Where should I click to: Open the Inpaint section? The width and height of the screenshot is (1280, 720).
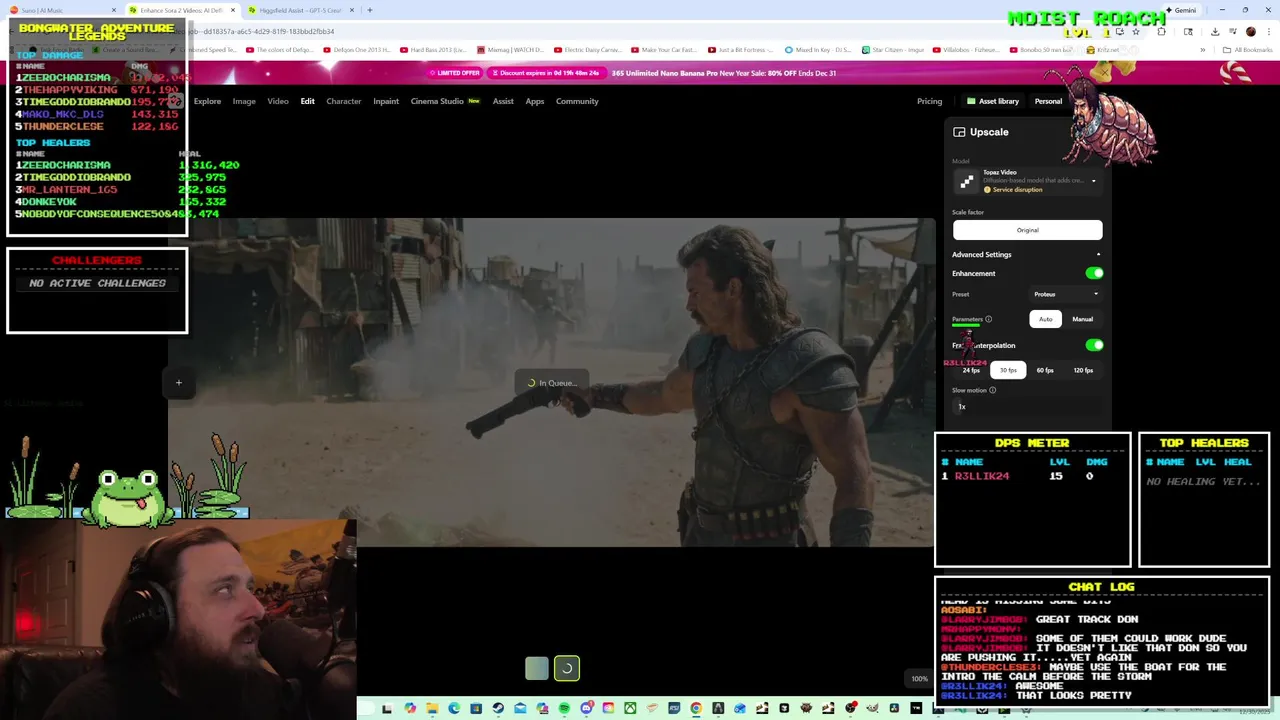[x=386, y=101]
